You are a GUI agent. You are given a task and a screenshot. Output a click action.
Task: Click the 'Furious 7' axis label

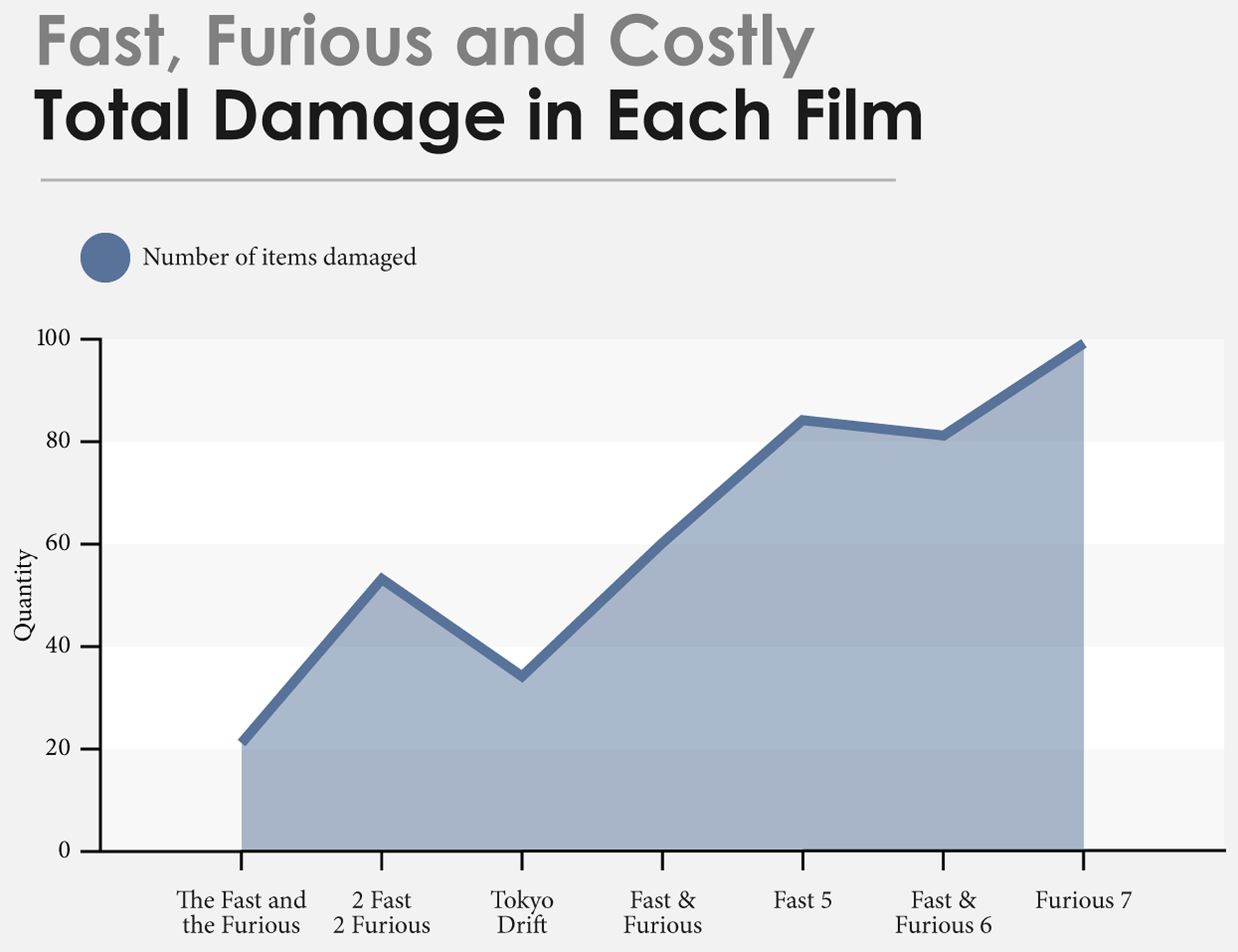(1083, 901)
